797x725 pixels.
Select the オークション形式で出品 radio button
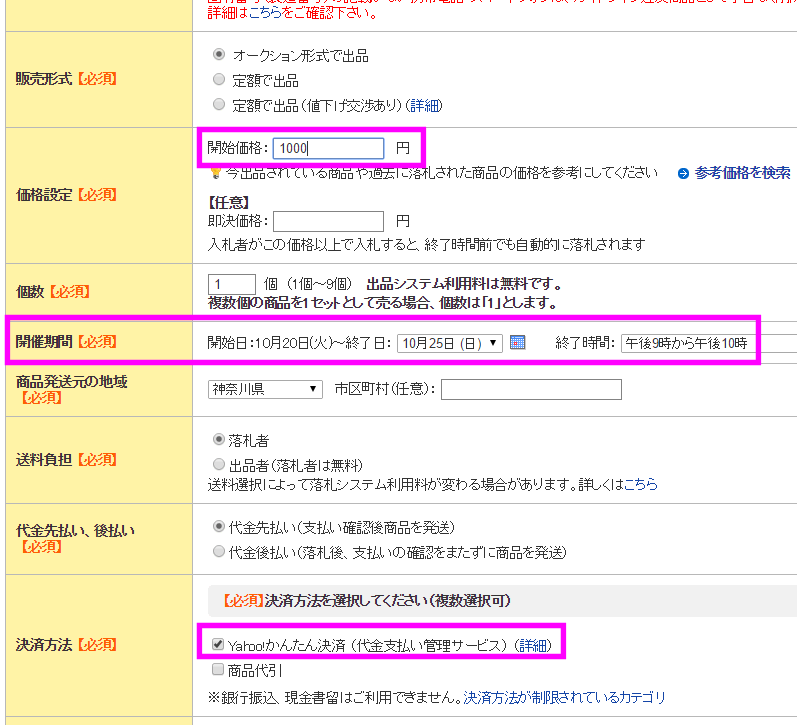(219, 55)
